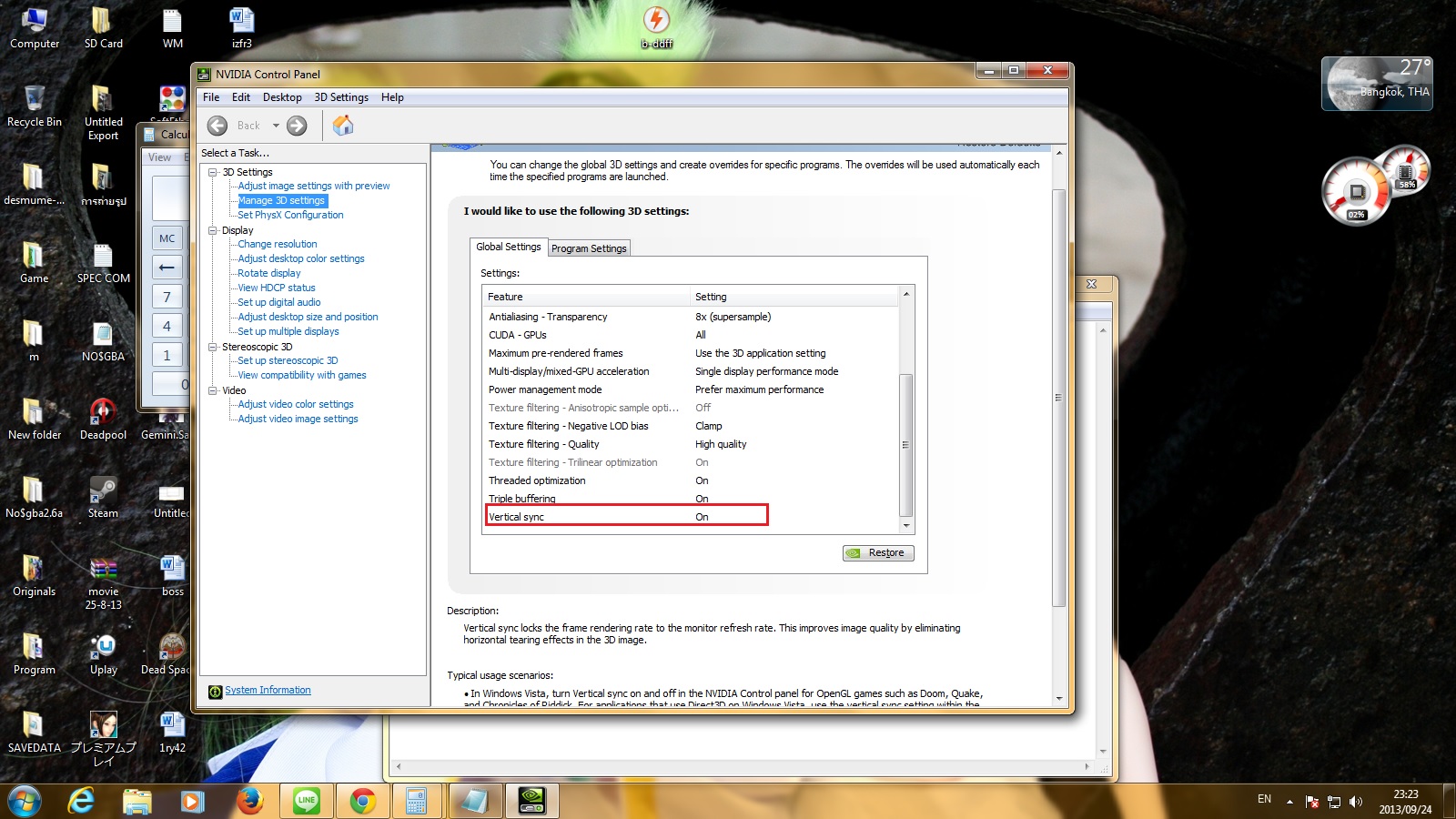The image size is (1456, 819).
Task: Click the Feature column header
Action: point(587,297)
